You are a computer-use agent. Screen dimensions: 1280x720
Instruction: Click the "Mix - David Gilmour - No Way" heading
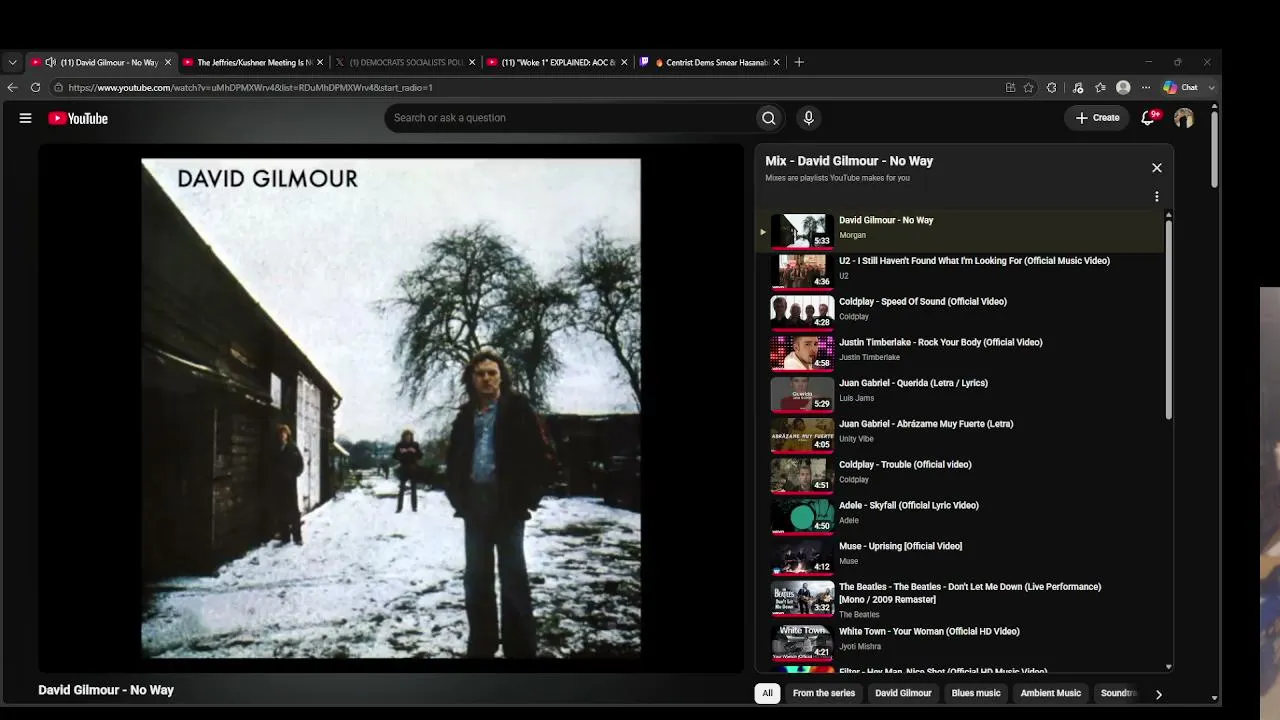(x=849, y=161)
